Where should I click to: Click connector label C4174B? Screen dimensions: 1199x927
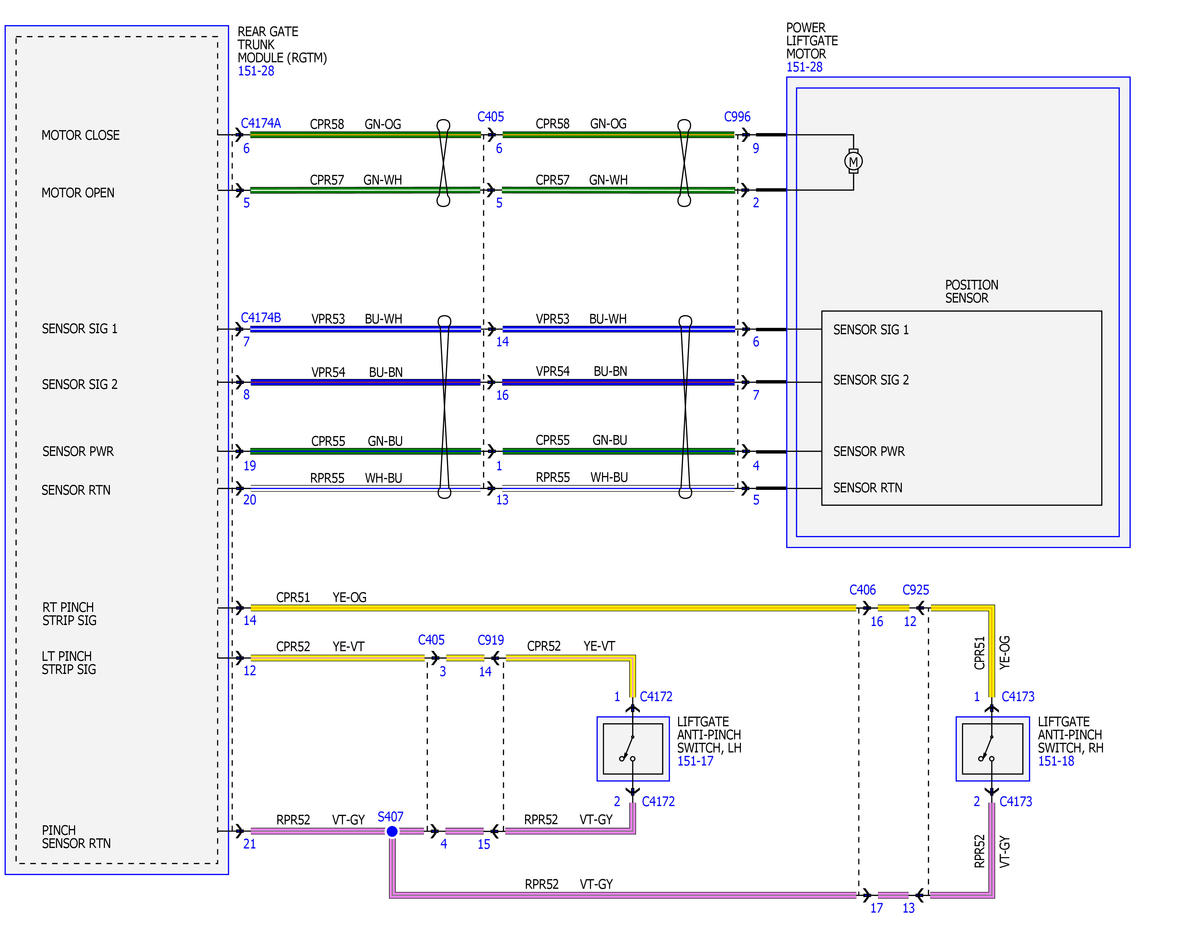261,317
